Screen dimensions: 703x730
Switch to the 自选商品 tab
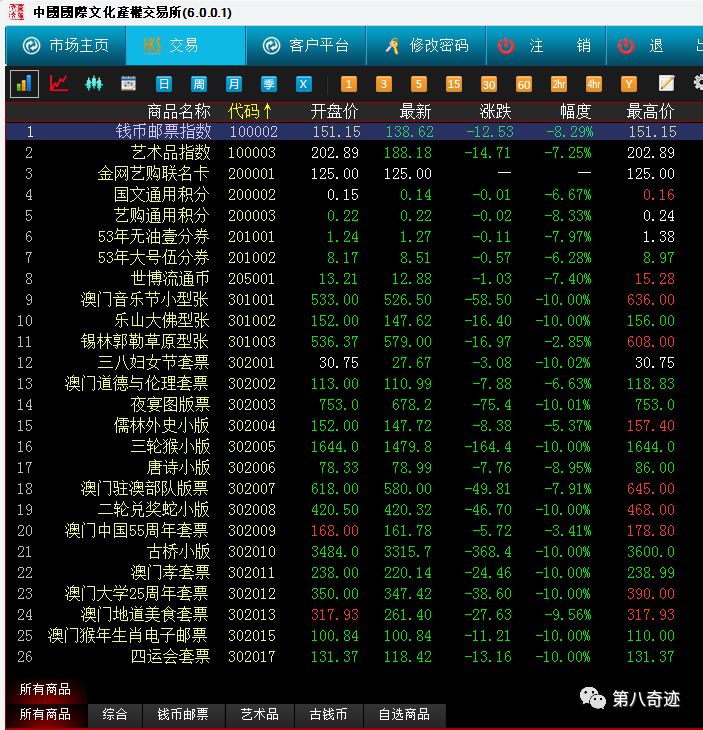tap(404, 714)
